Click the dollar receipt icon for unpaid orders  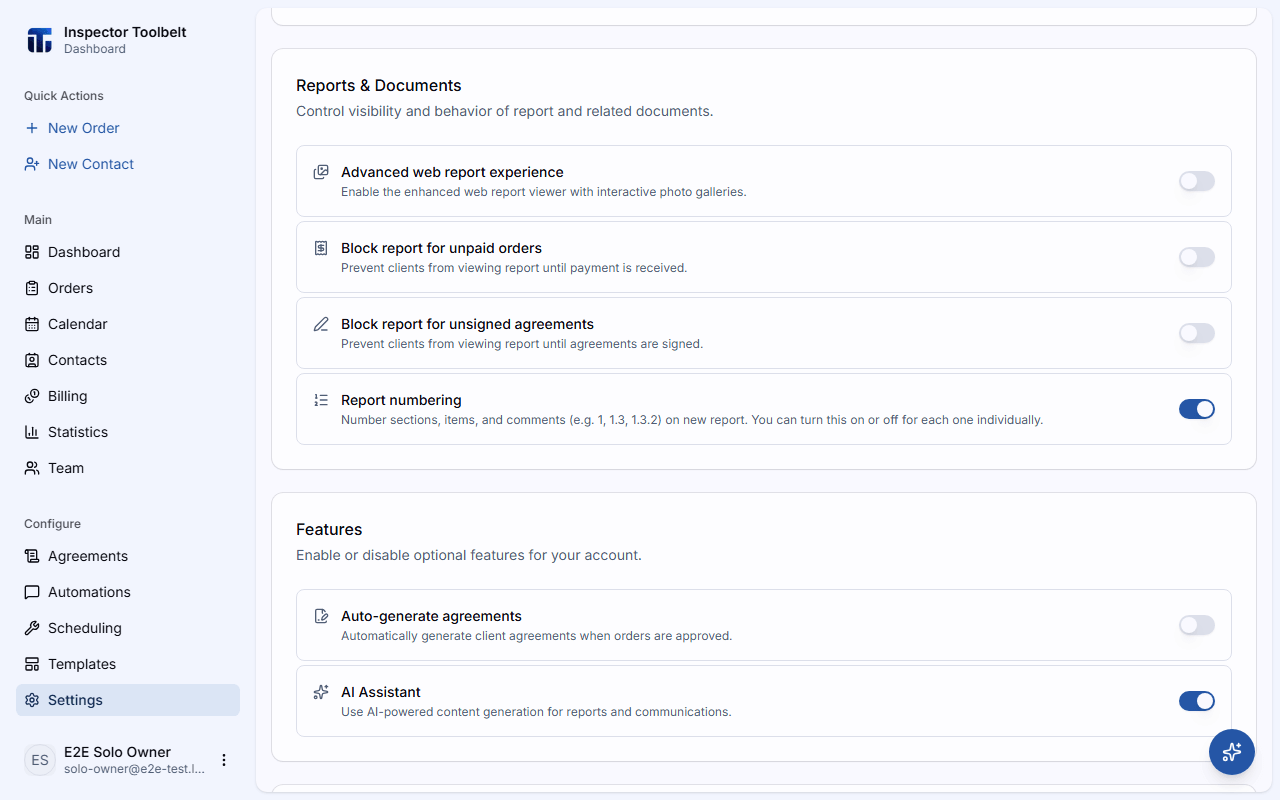click(x=321, y=248)
